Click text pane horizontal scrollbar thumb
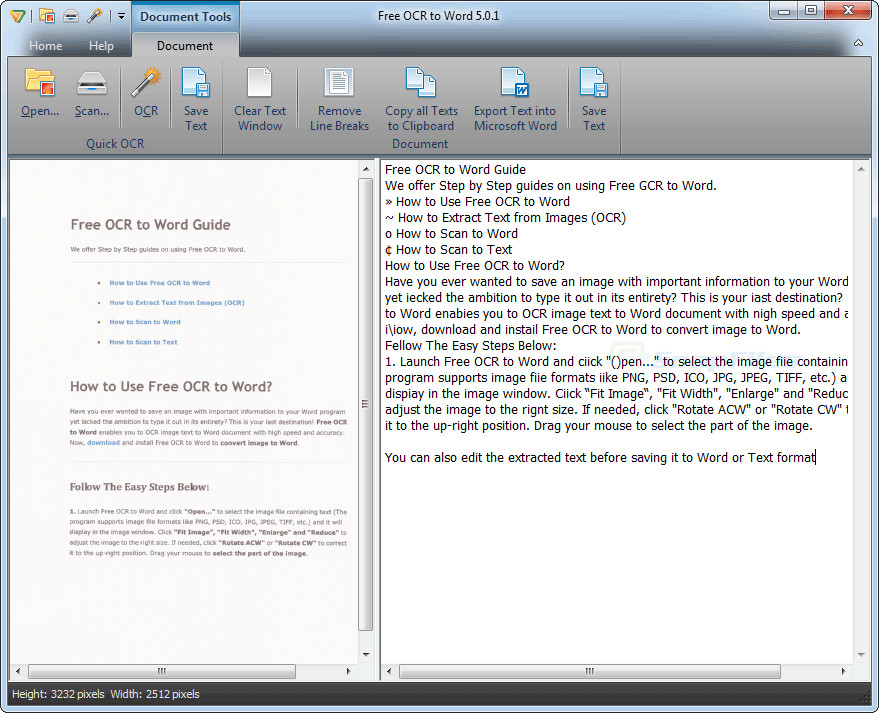This screenshot has width=879, height=713. pos(589,671)
